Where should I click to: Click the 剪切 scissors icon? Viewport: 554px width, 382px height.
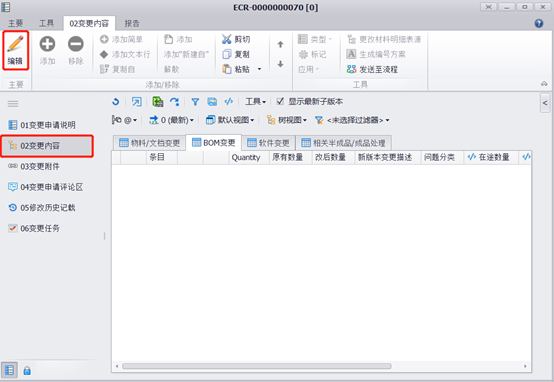pos(226,39)
